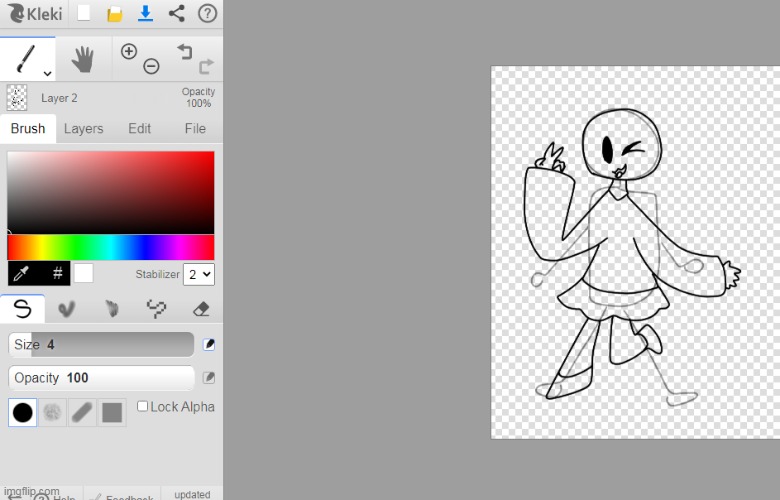Click the Layer 2 name label

59,98
